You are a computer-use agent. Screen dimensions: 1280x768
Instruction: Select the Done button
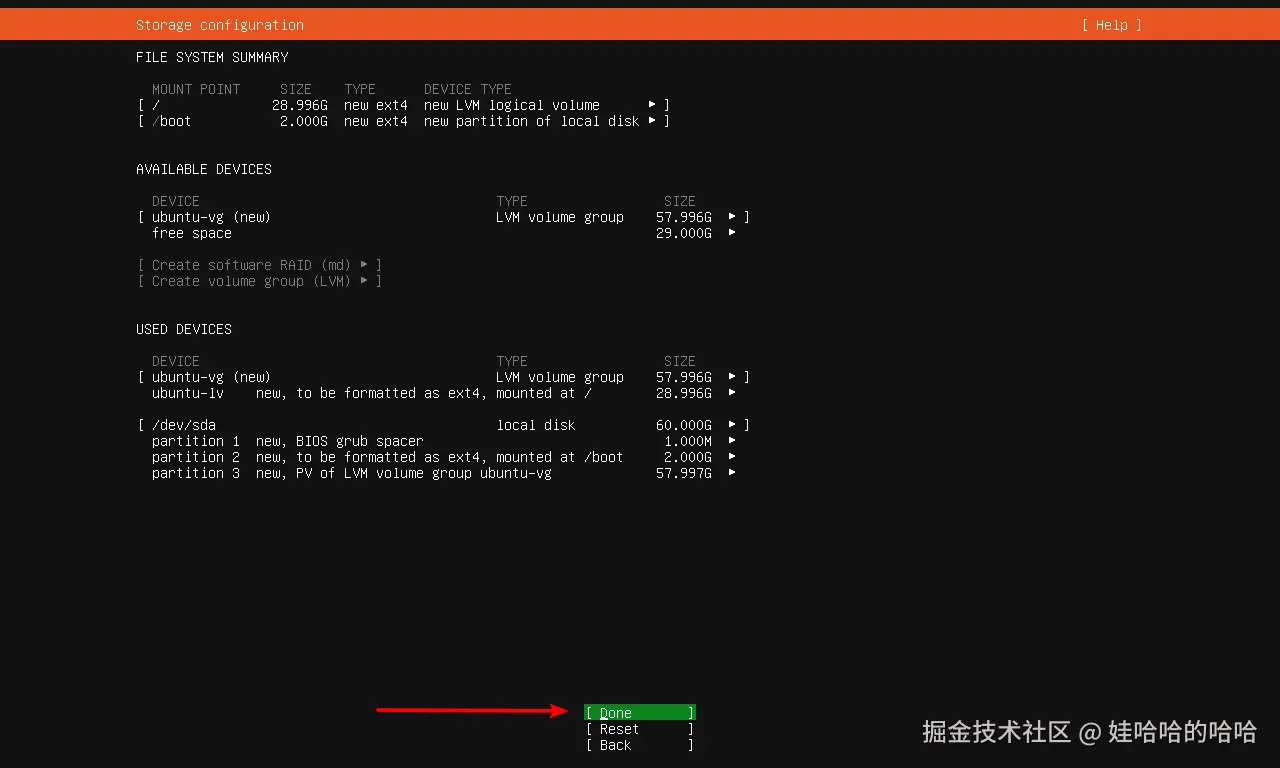coord(640,713)
